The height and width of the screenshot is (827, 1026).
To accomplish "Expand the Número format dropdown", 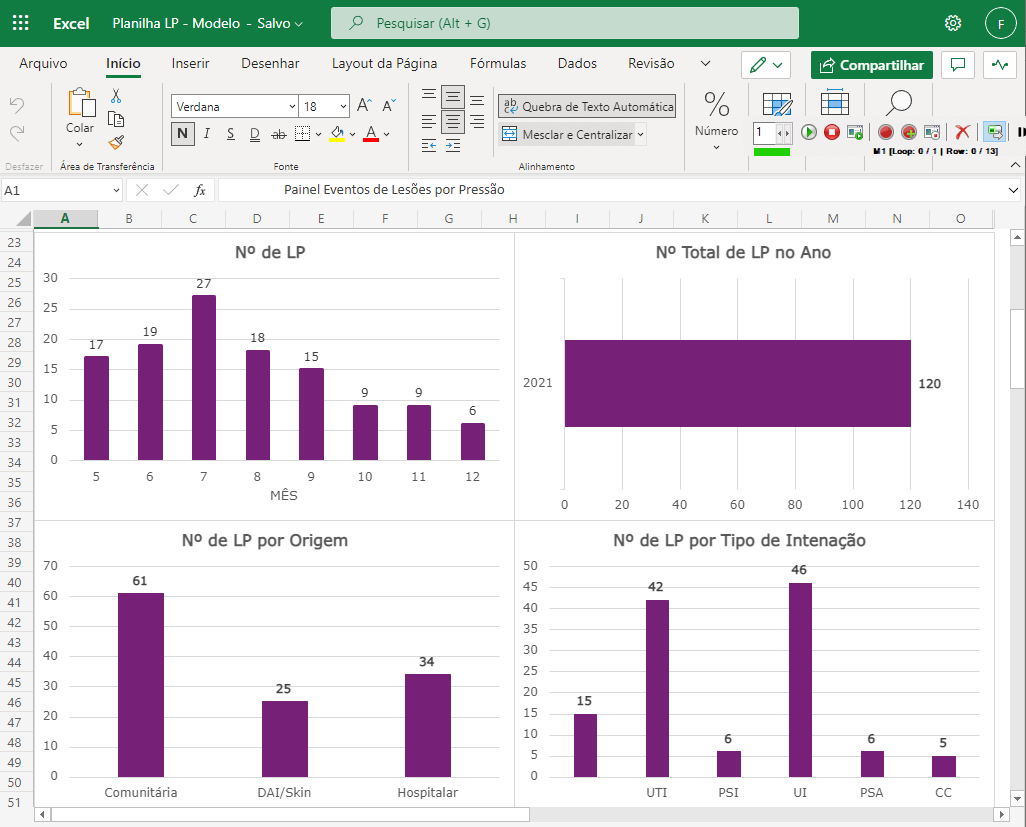I will (716, 147).
